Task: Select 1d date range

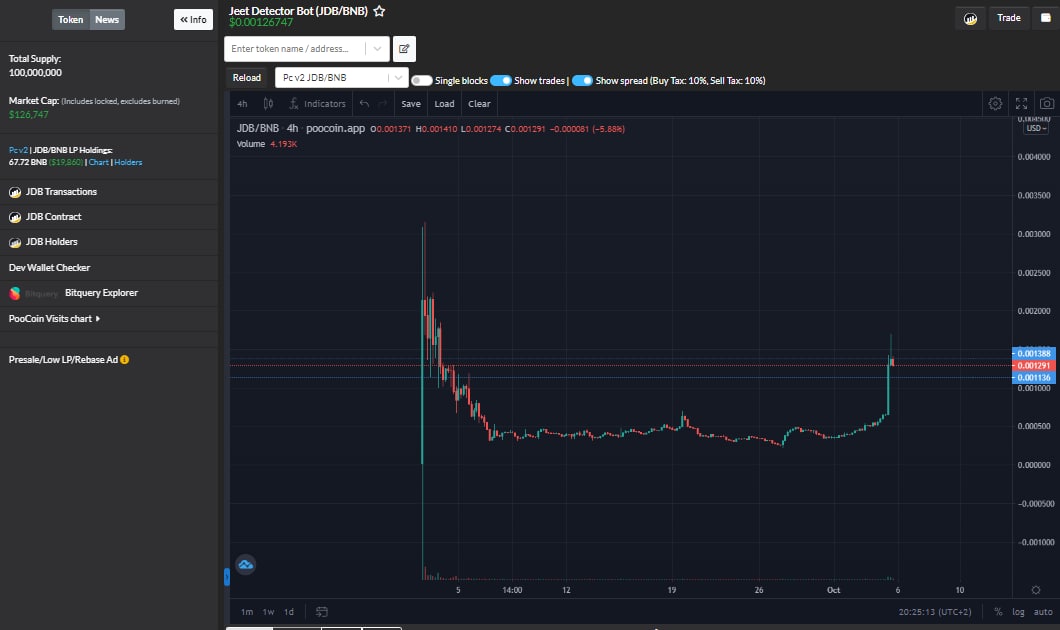Action: pyautogui.click(x=289, y=612)
